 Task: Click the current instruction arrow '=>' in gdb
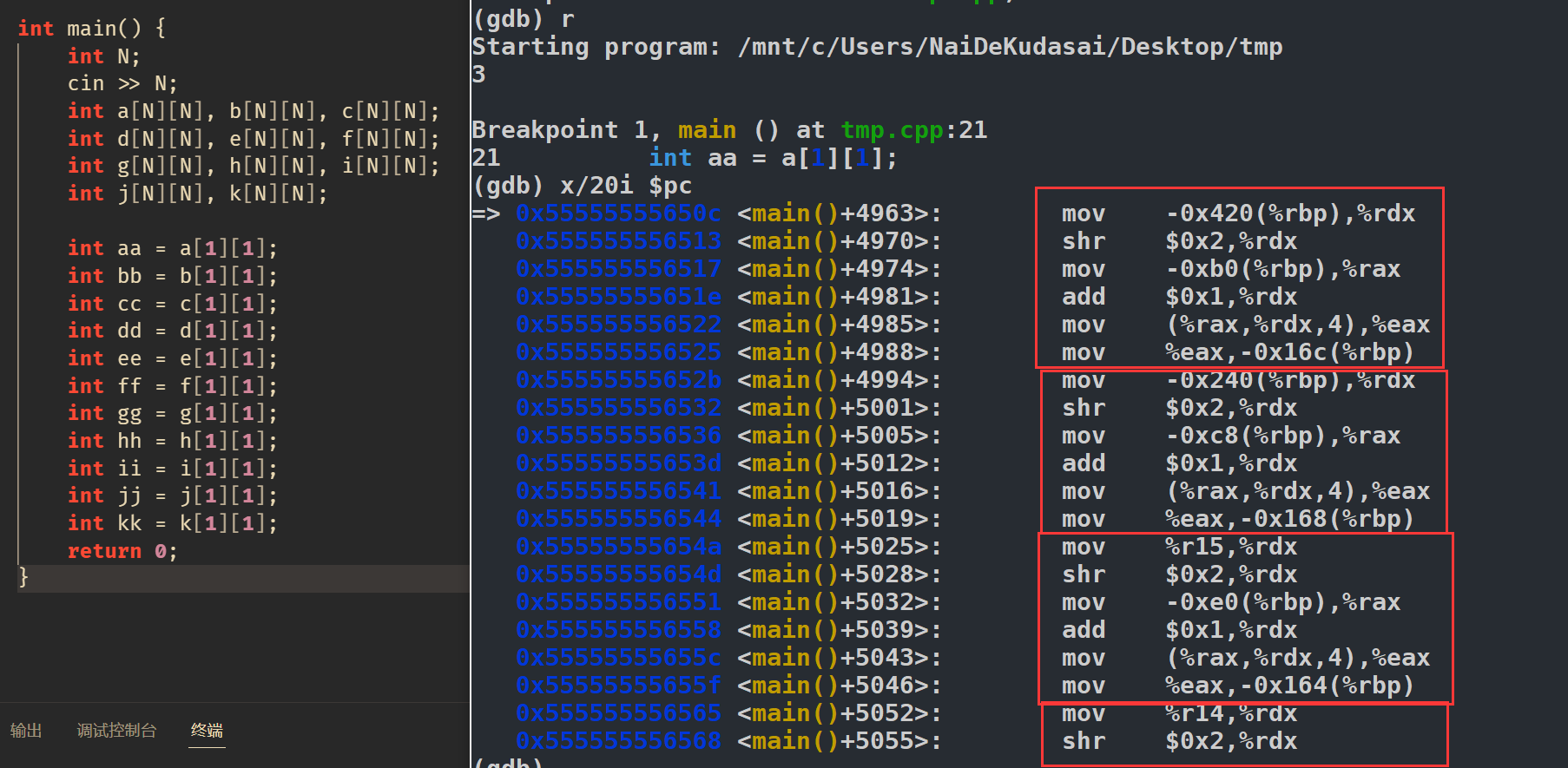[x=486, y=213]
